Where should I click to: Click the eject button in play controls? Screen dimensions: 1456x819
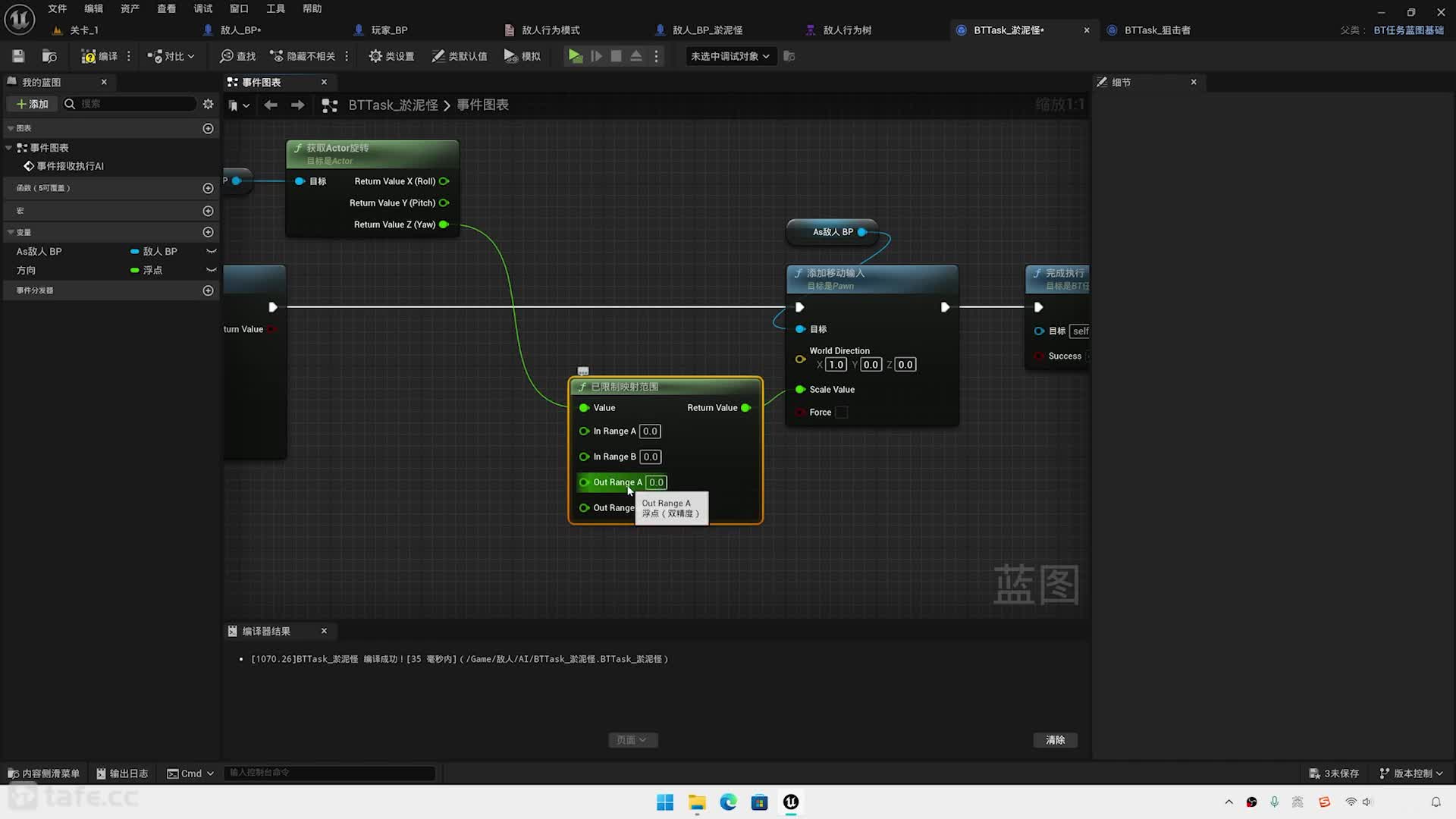(636, 56)
